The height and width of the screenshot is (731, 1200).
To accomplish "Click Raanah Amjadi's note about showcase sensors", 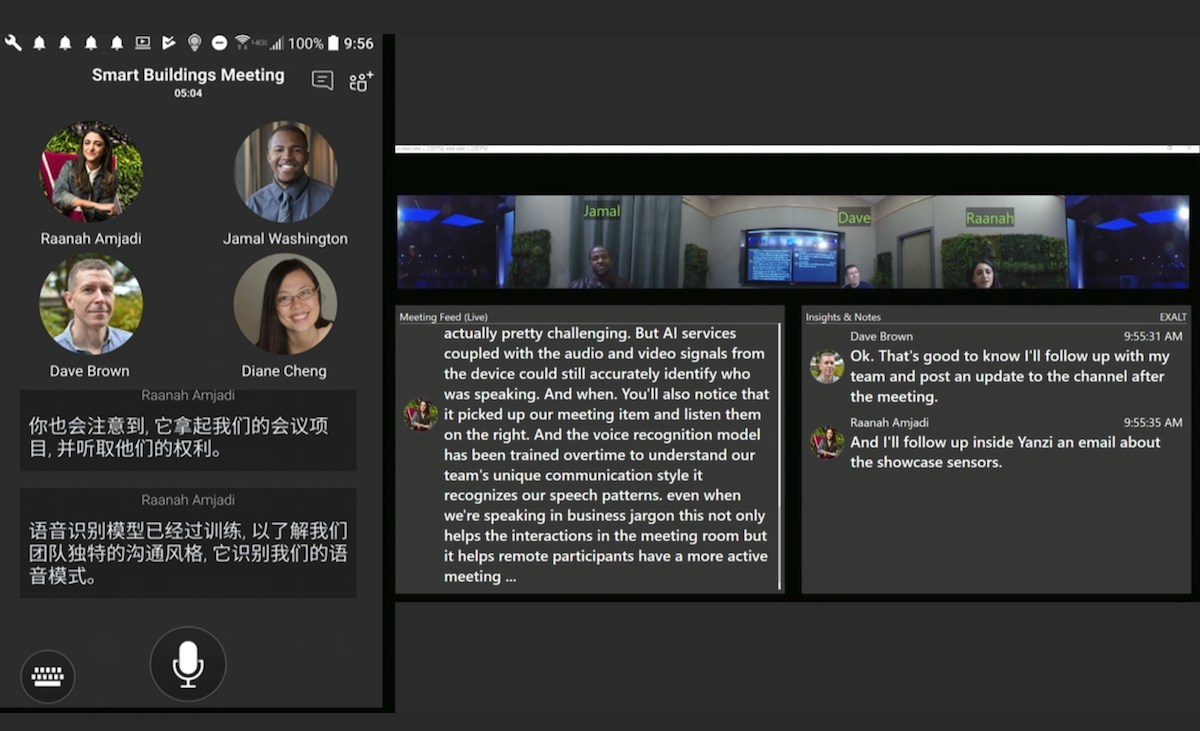I will click(1005, 452).
